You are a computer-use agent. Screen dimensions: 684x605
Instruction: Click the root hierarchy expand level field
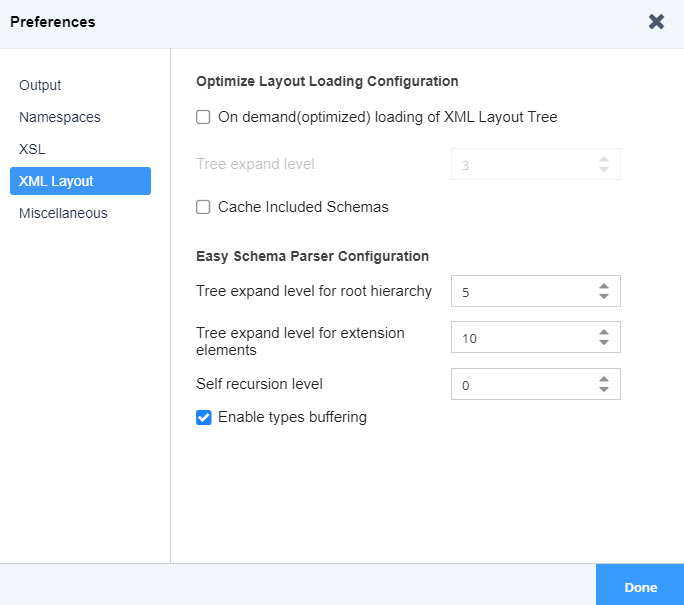[520, 291]
